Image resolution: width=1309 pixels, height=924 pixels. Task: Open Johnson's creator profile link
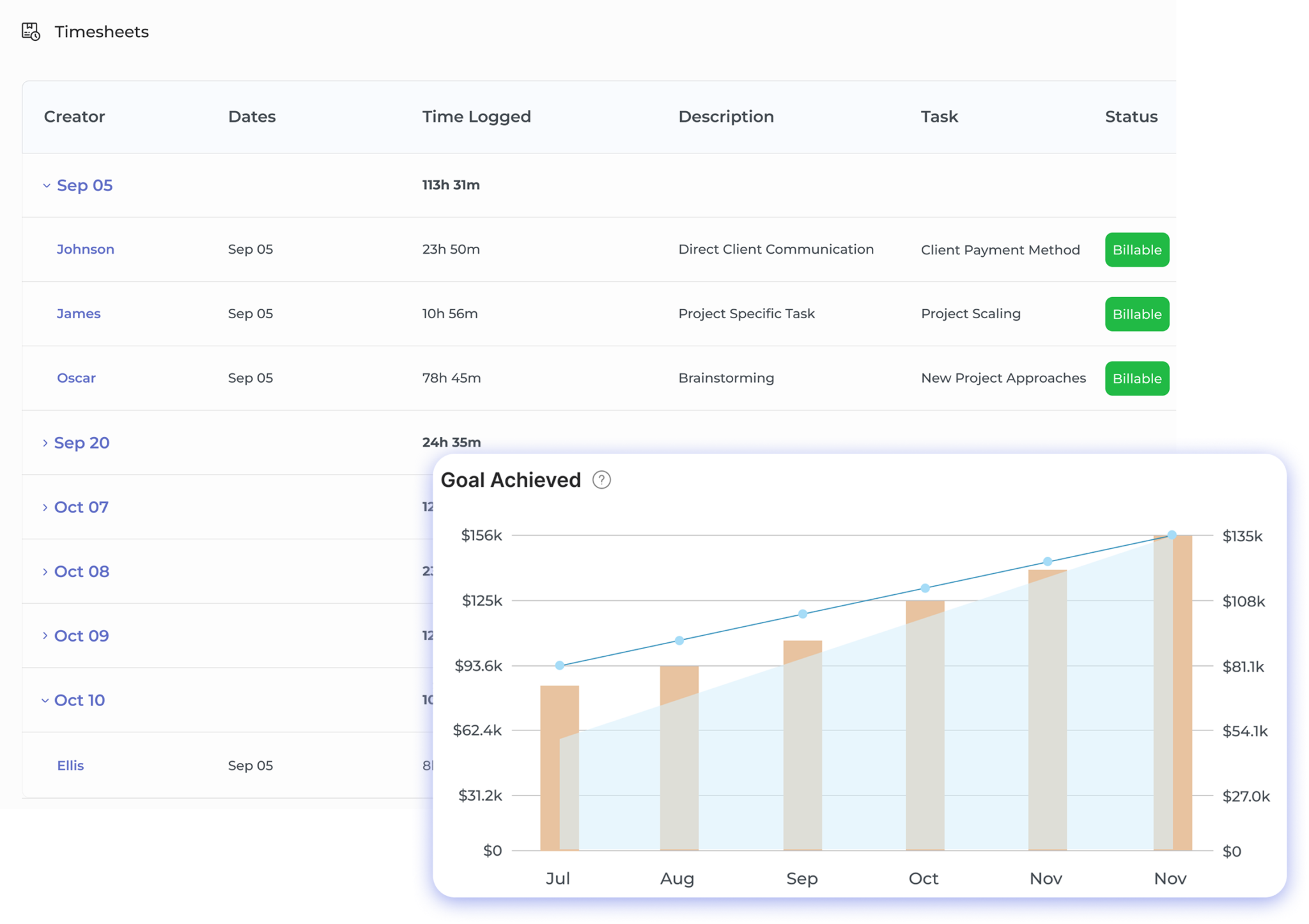[x=85, y=249]
